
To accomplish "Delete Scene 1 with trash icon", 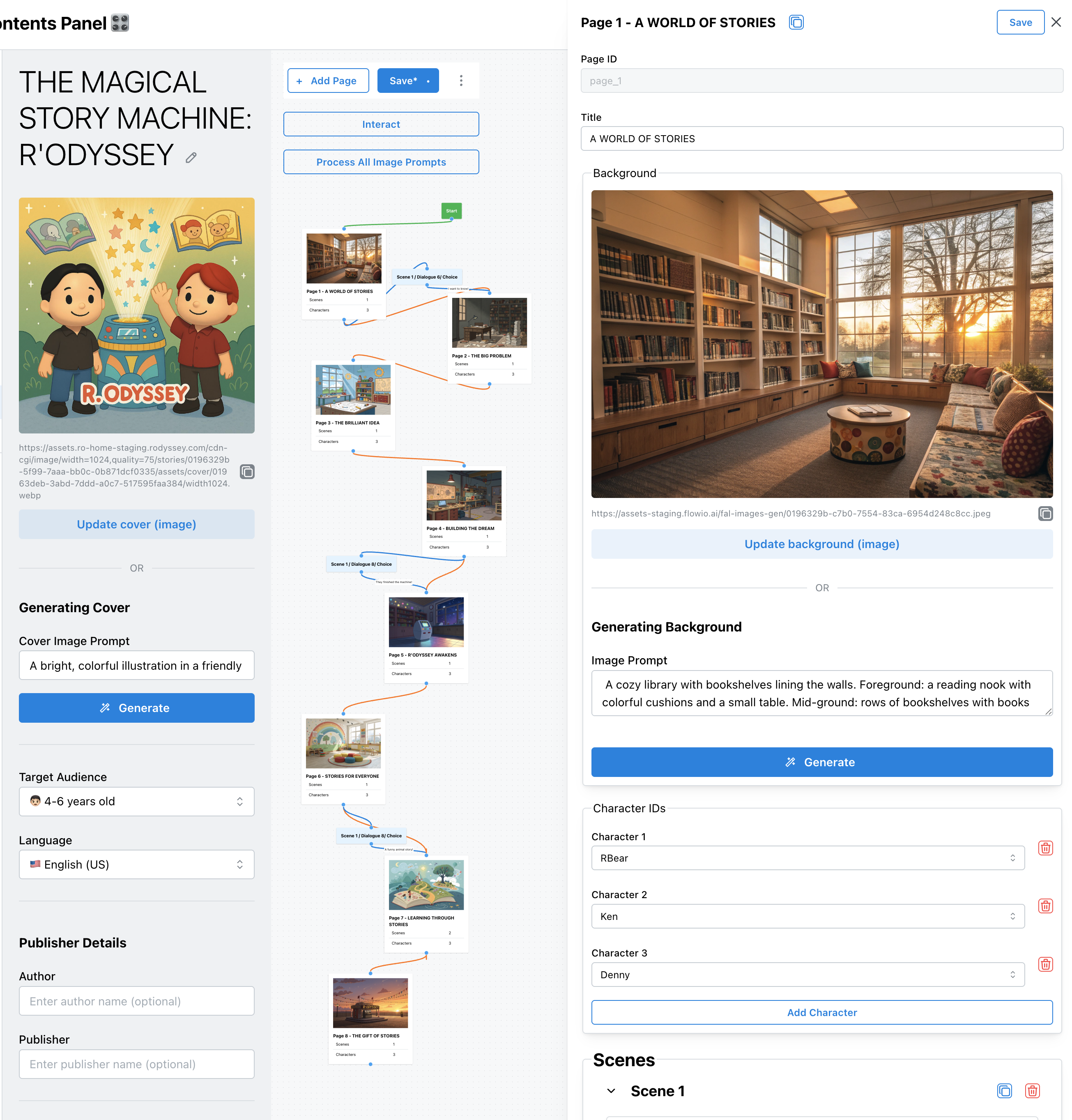I will pos(1031,1090).
